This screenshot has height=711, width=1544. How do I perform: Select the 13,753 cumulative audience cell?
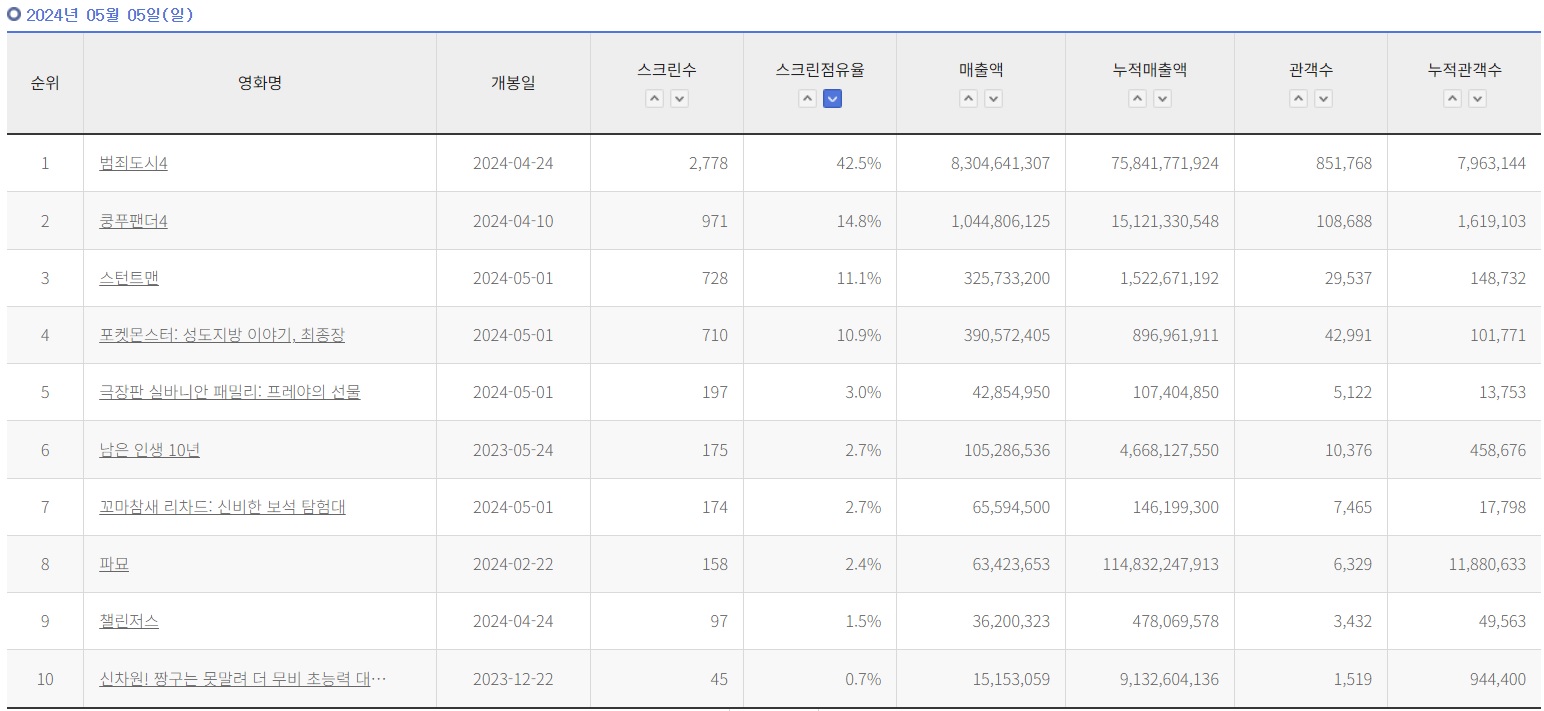coord(1464,392)
